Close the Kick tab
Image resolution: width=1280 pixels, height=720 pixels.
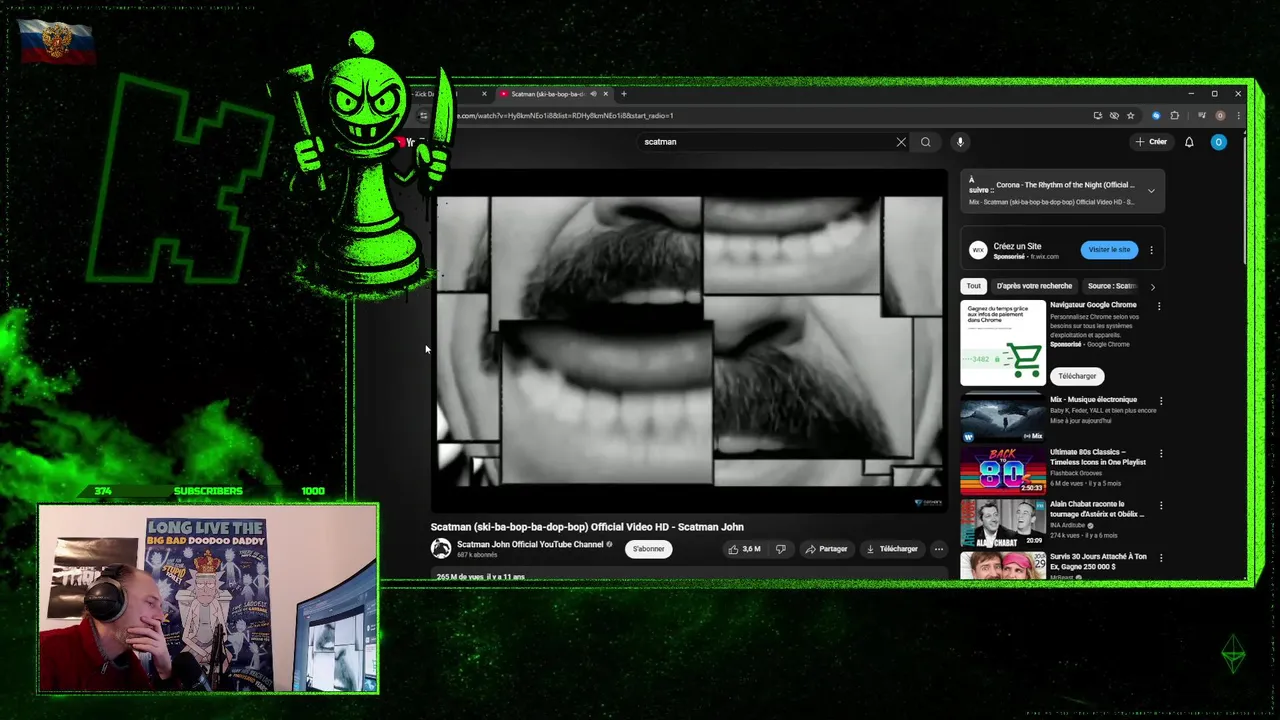click(x=484, y=94)
